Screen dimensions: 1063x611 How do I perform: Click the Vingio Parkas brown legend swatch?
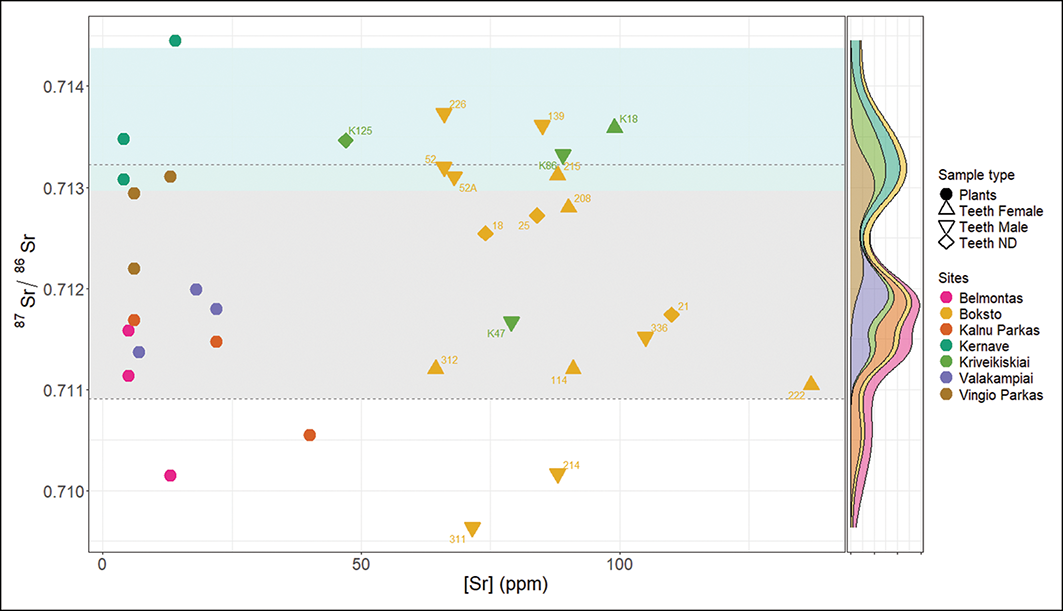tap(946, 395)
